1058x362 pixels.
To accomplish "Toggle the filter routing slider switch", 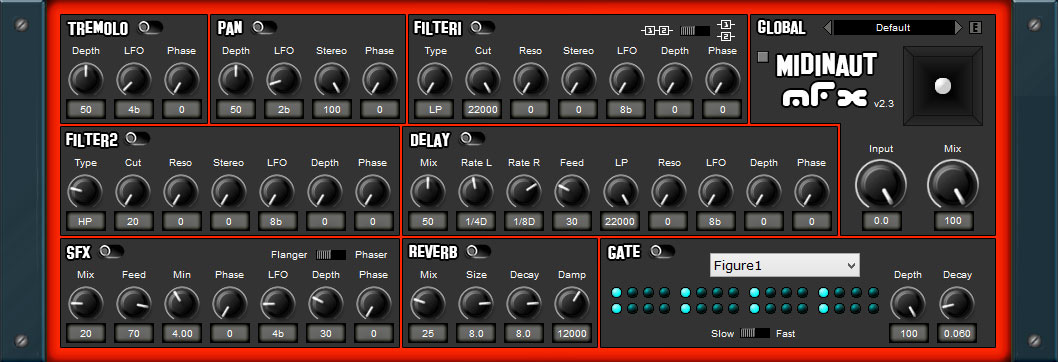I will click(x=694, y=30).
